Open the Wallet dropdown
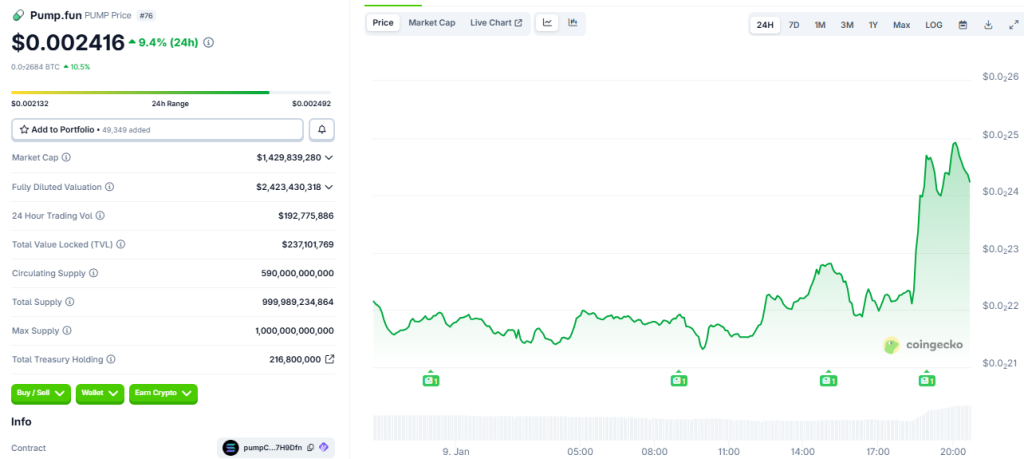This screenshot has width=1024, height=459. tap(100, 394)
